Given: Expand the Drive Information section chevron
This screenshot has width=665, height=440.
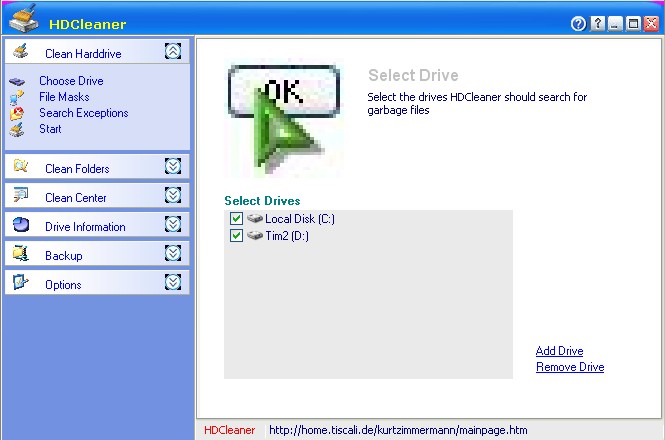Looking at the screenshot, I should click(173, 224).
